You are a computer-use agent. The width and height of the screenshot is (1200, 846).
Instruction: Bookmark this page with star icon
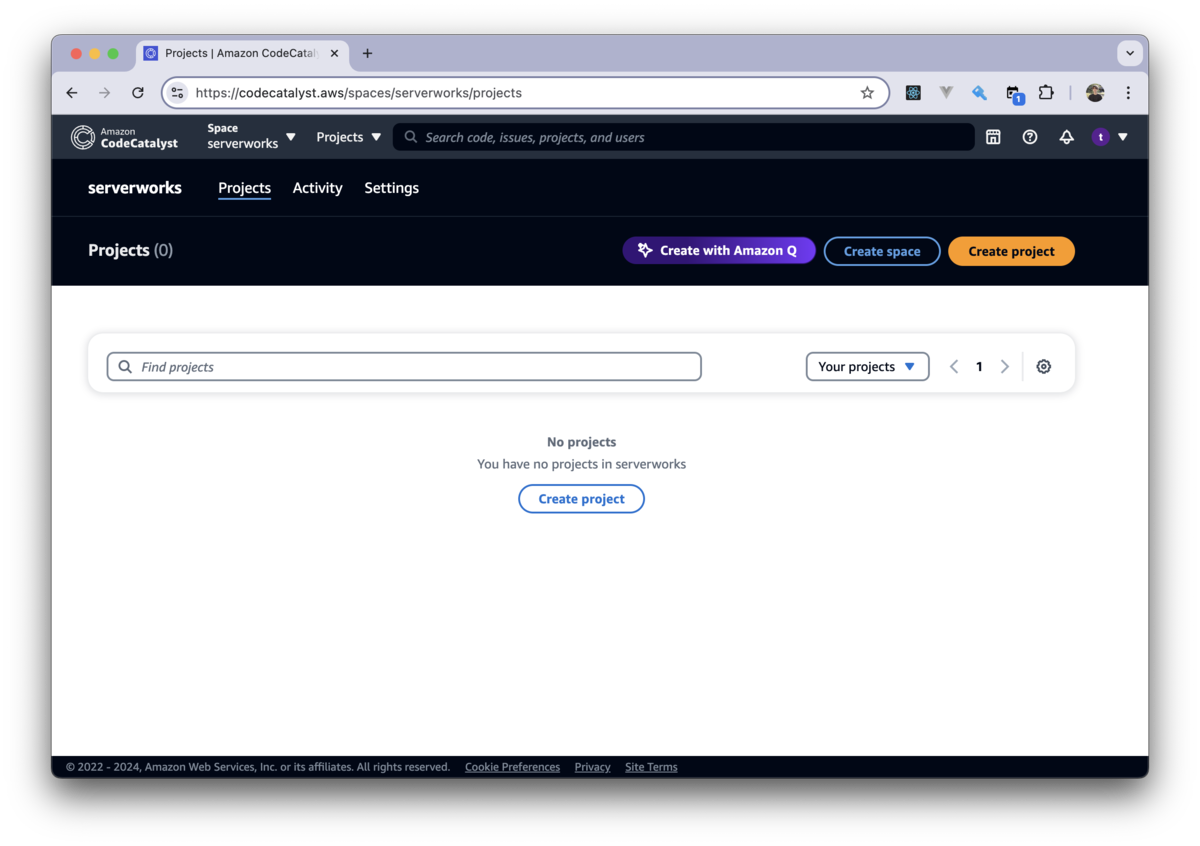(x=867, y=93)
